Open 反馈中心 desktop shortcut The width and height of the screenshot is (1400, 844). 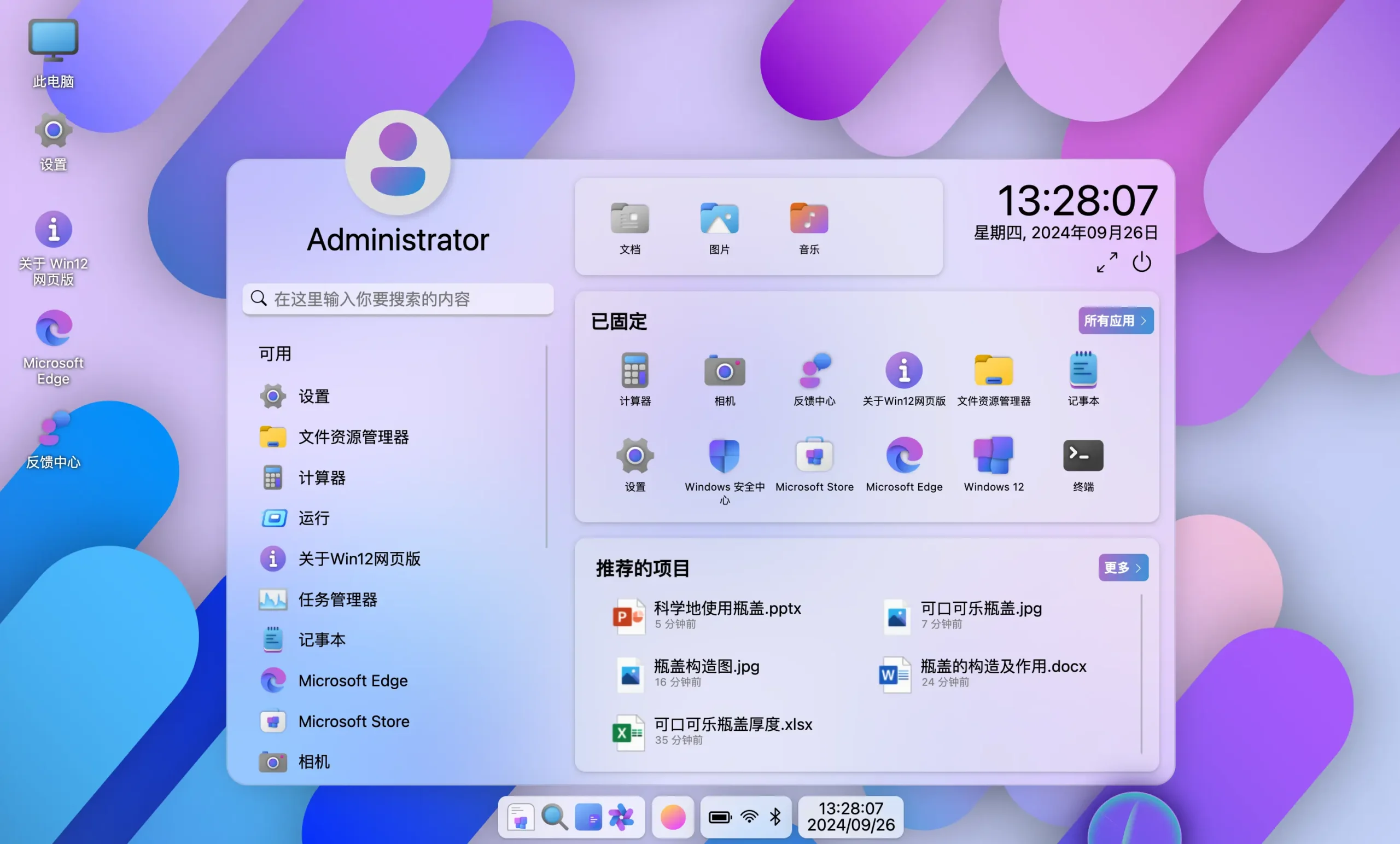tap(54, 440)
